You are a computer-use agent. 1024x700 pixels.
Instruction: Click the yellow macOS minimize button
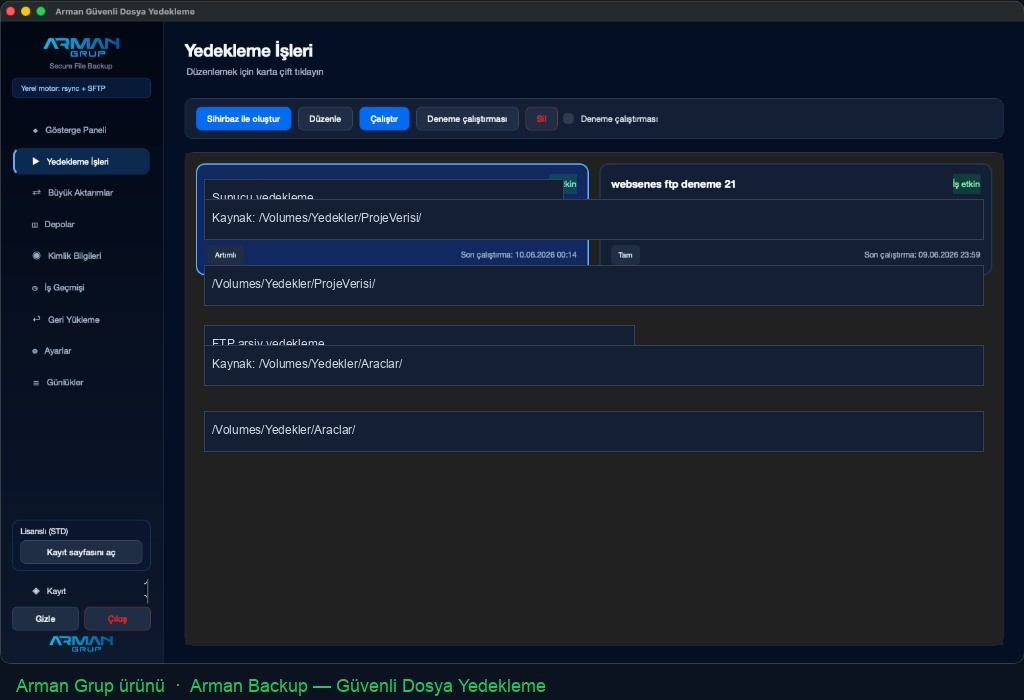tap(25, 11)
